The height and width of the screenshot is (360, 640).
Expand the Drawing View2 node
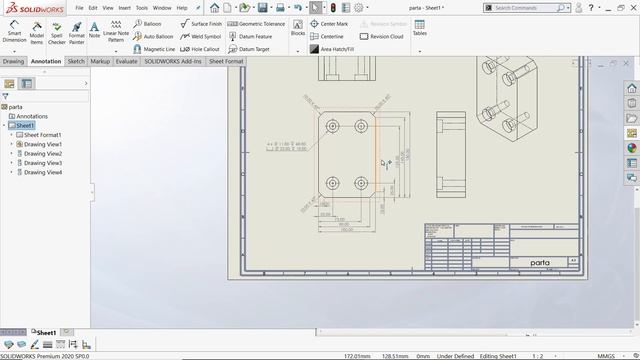pos(11,153)
